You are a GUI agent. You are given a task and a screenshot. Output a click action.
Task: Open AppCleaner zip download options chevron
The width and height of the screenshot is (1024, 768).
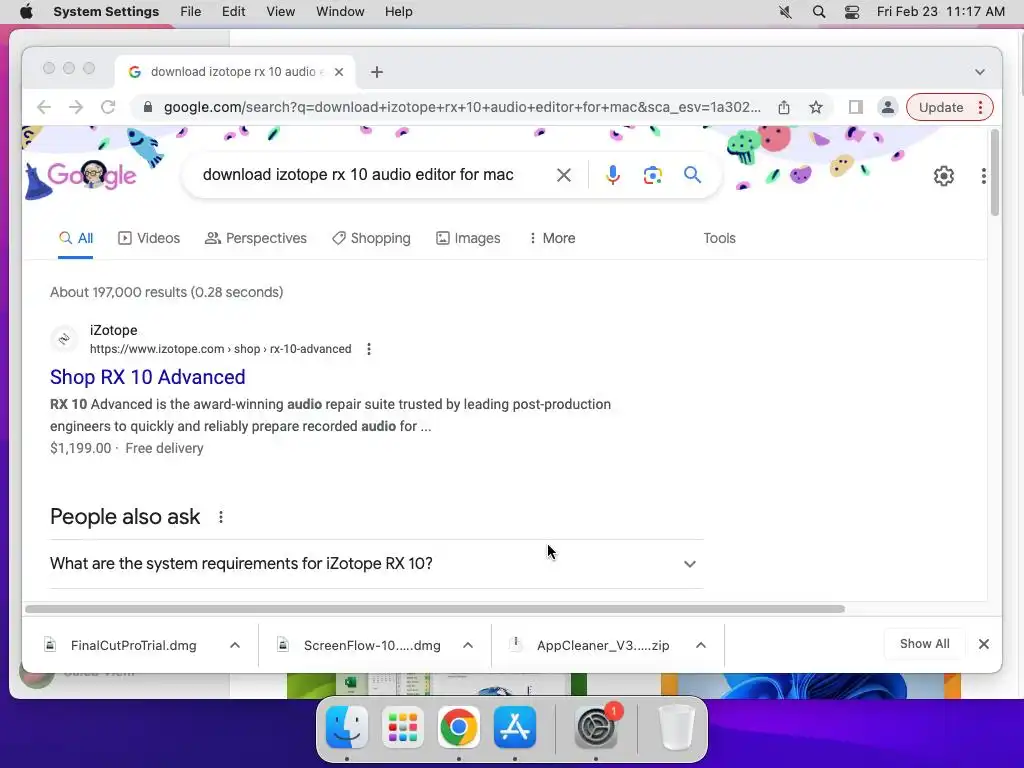click(x=701, y=645)
